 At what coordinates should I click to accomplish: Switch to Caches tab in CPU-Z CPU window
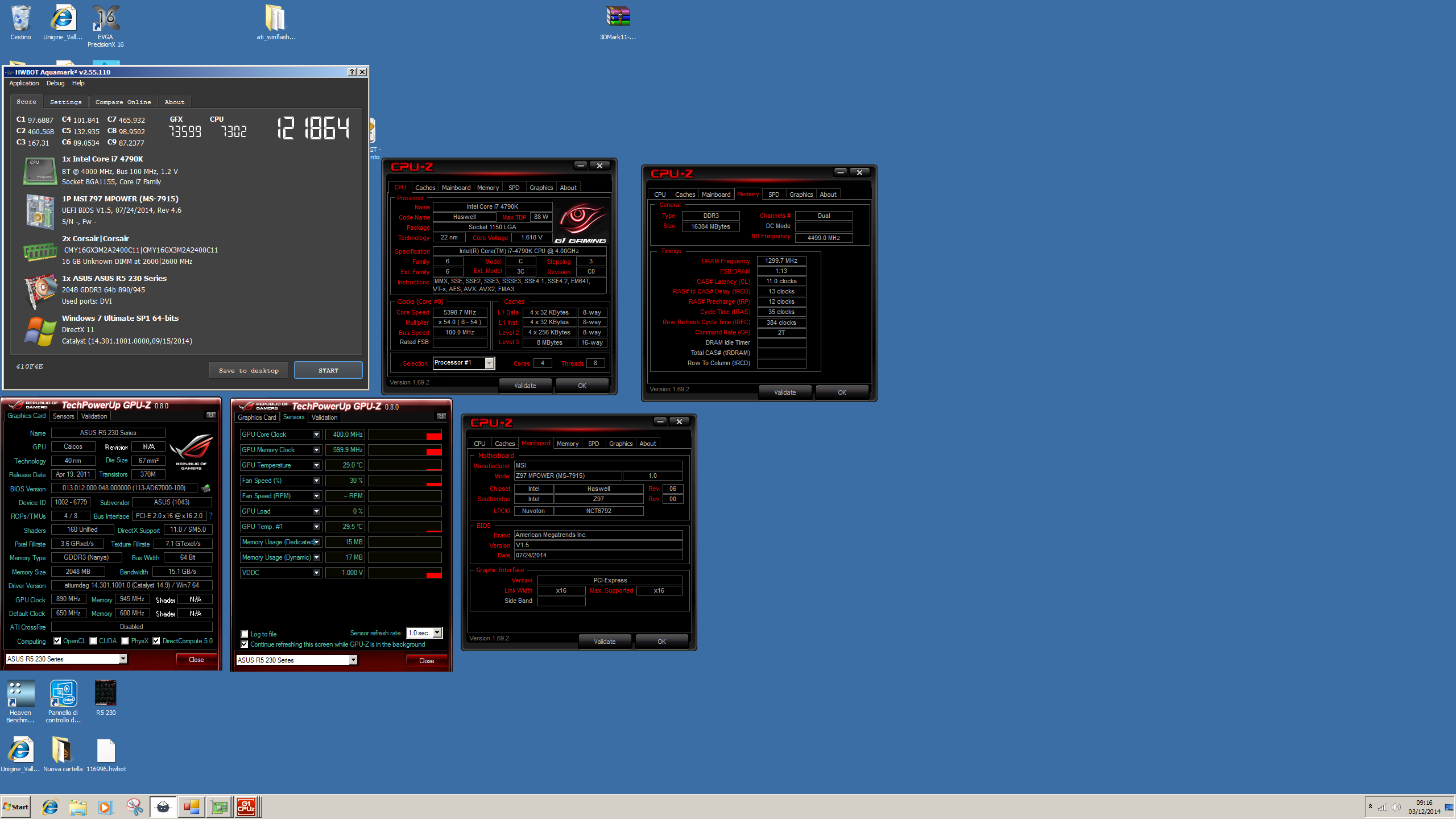[425, 188]
